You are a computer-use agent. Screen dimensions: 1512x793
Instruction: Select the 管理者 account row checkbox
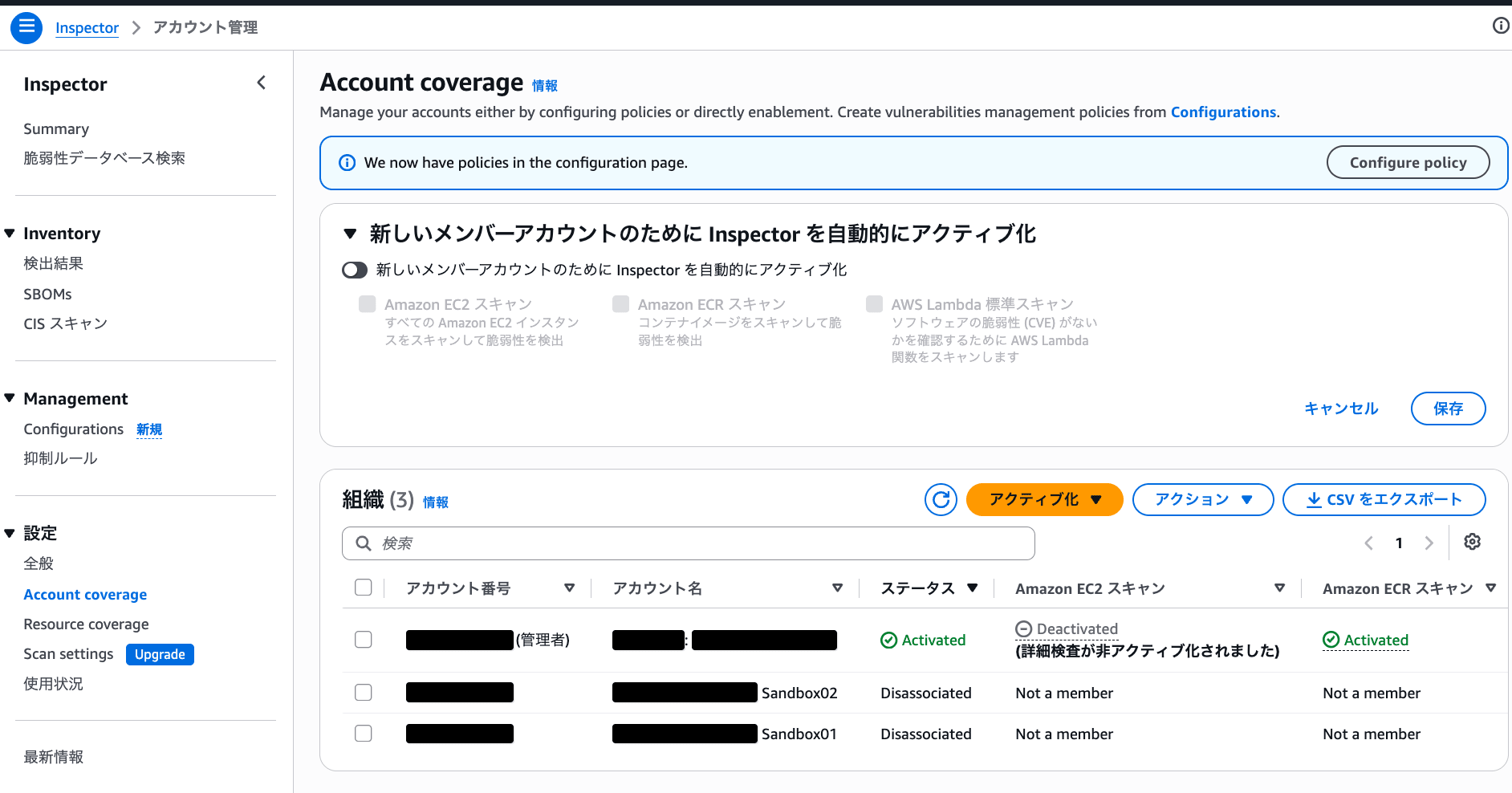point(364,640)
